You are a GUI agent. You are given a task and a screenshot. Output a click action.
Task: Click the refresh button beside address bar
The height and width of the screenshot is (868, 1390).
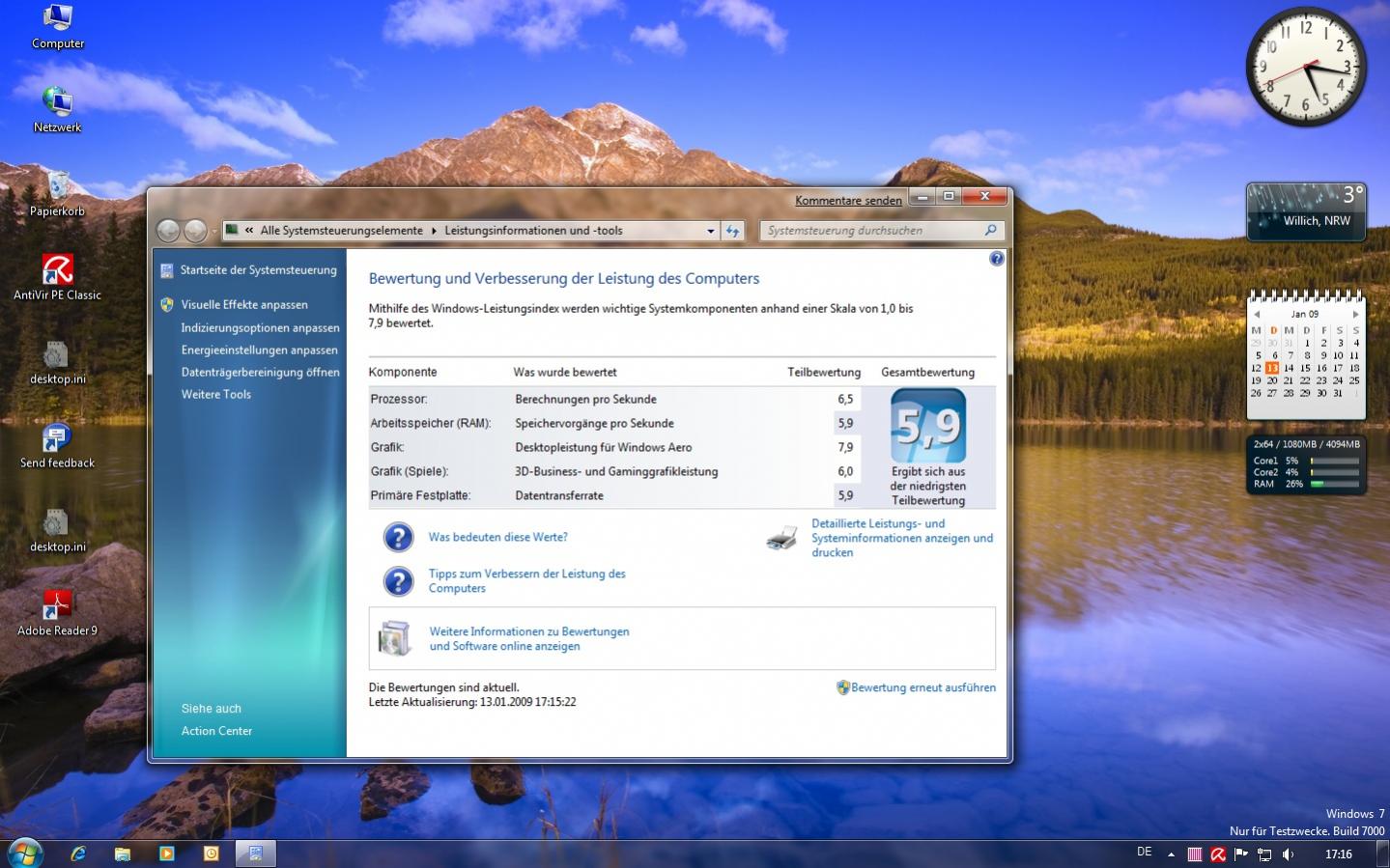tap(733, 231)
